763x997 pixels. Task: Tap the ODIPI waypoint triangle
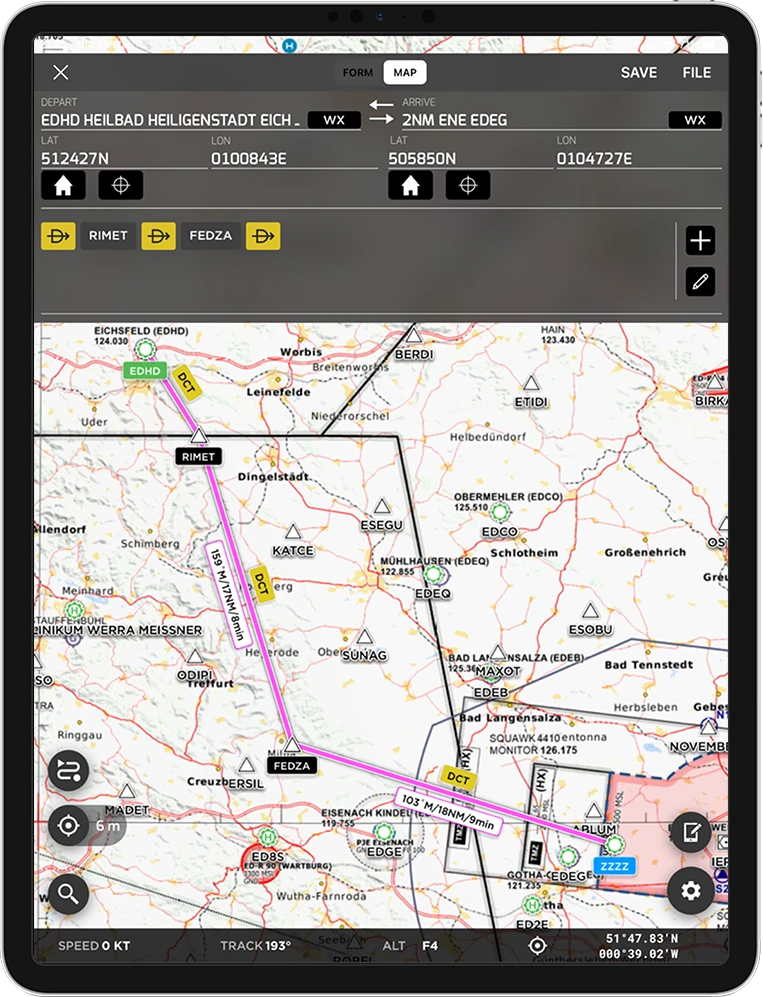pos(195,656)
